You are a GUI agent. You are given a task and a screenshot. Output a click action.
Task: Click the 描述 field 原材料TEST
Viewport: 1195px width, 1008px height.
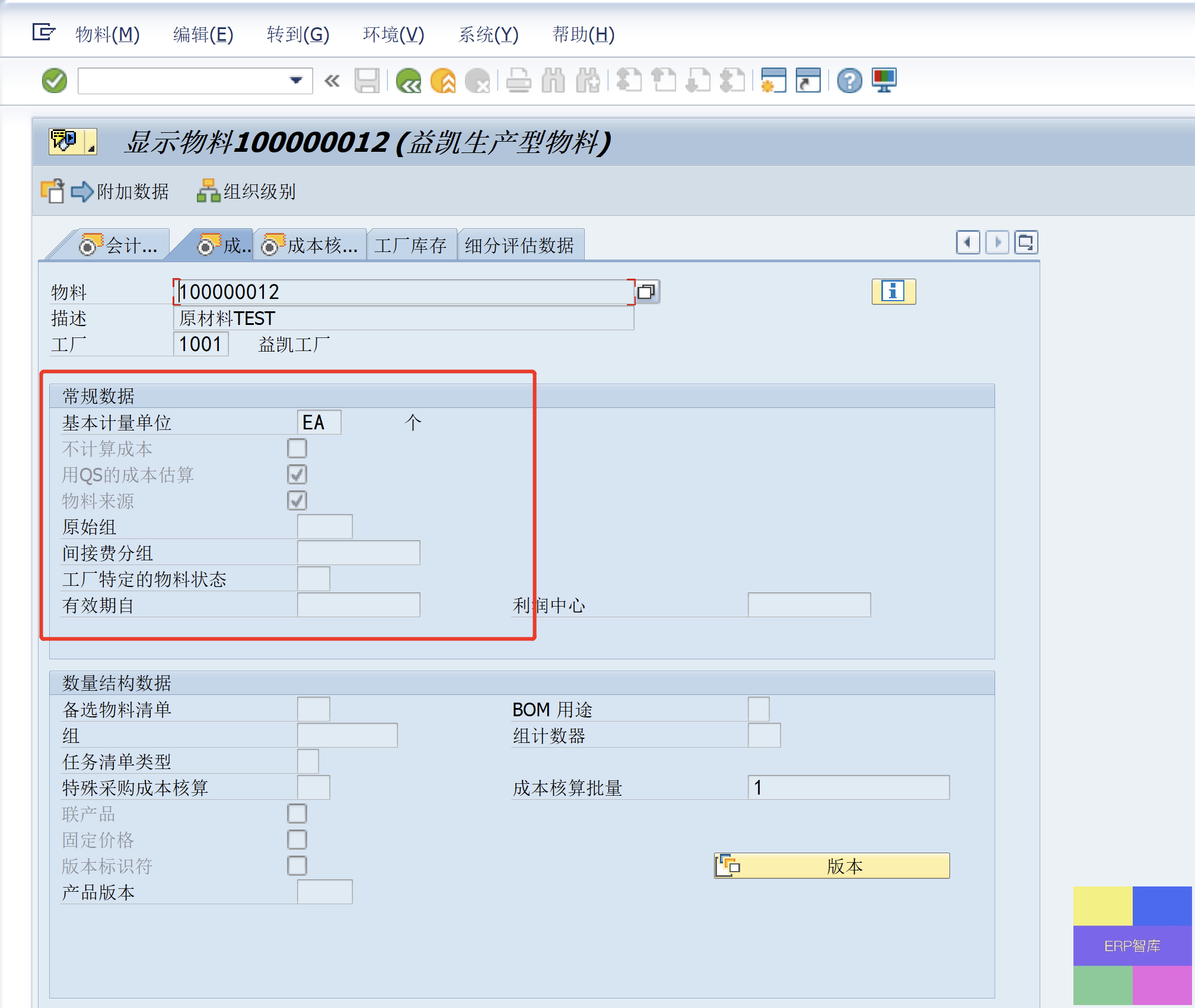tap(404, 318)
